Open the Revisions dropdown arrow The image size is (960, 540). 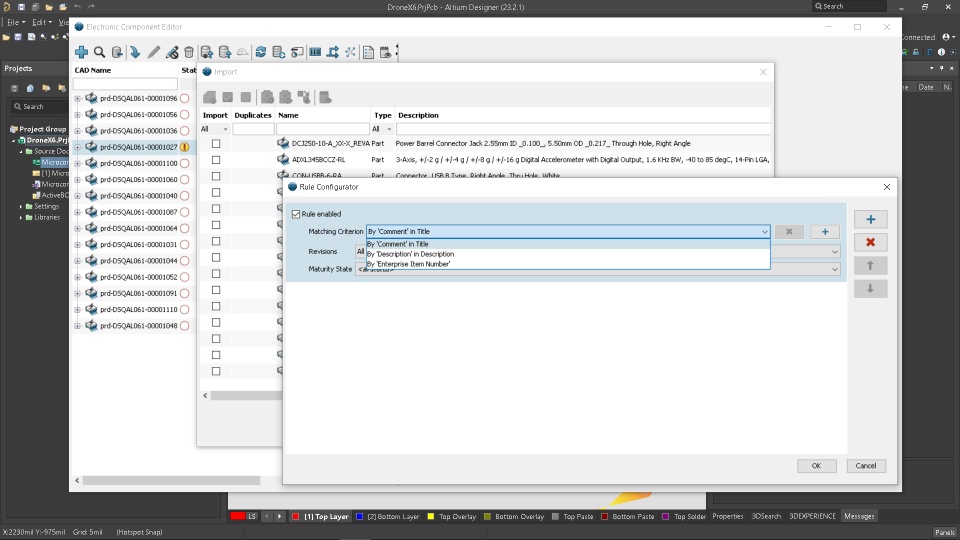tap(834, 252)
